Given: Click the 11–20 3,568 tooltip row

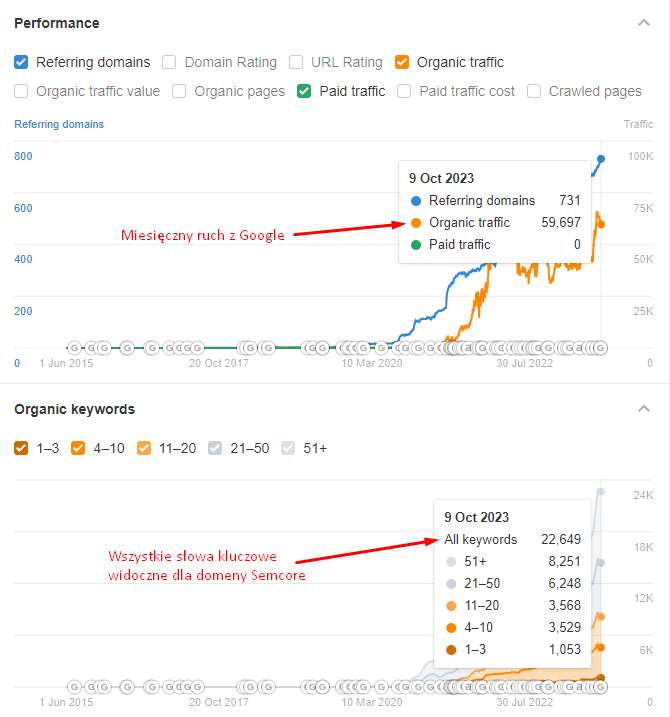Looking at the screenshot, I should [x=513, y=605].
